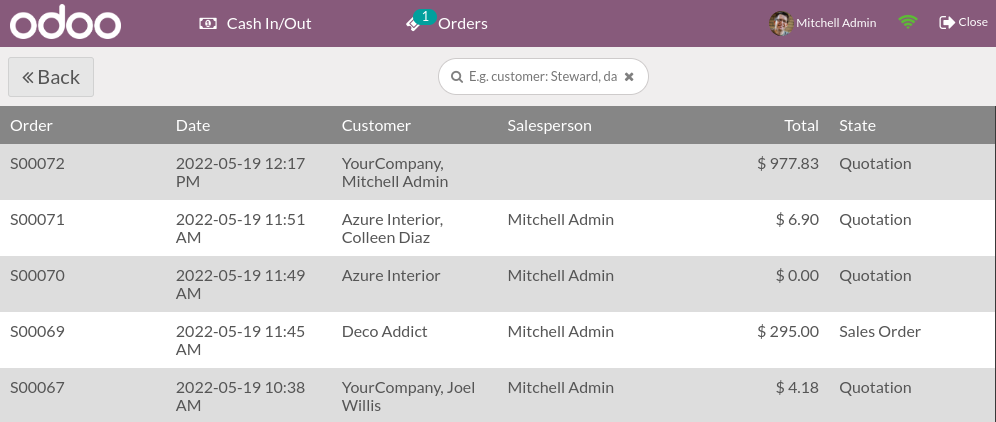Click the Orders ticket icon with badge
This screenshot has height=422, width=996.
(x=415, y=23)
